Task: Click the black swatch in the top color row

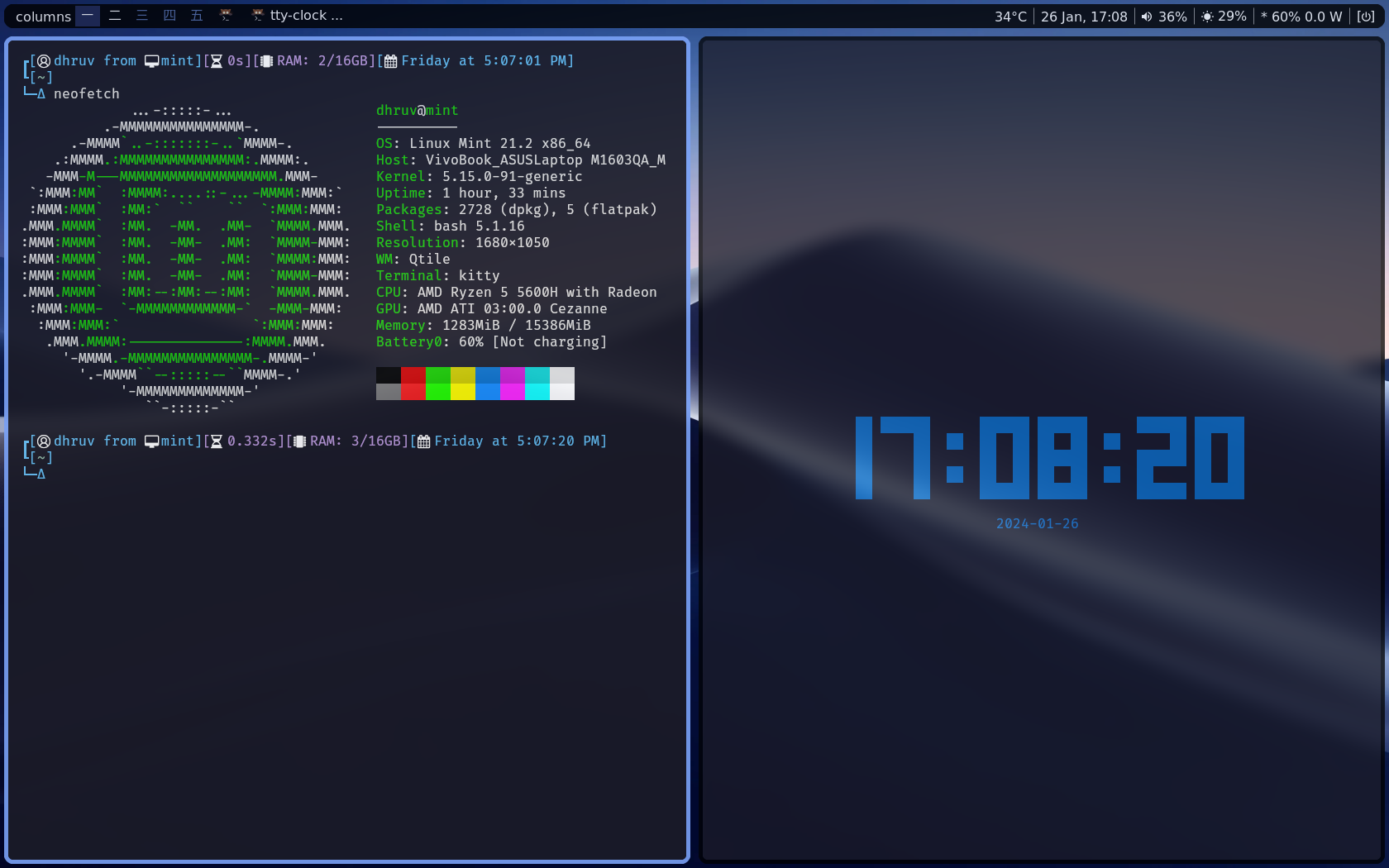Action: pos(389,375)
